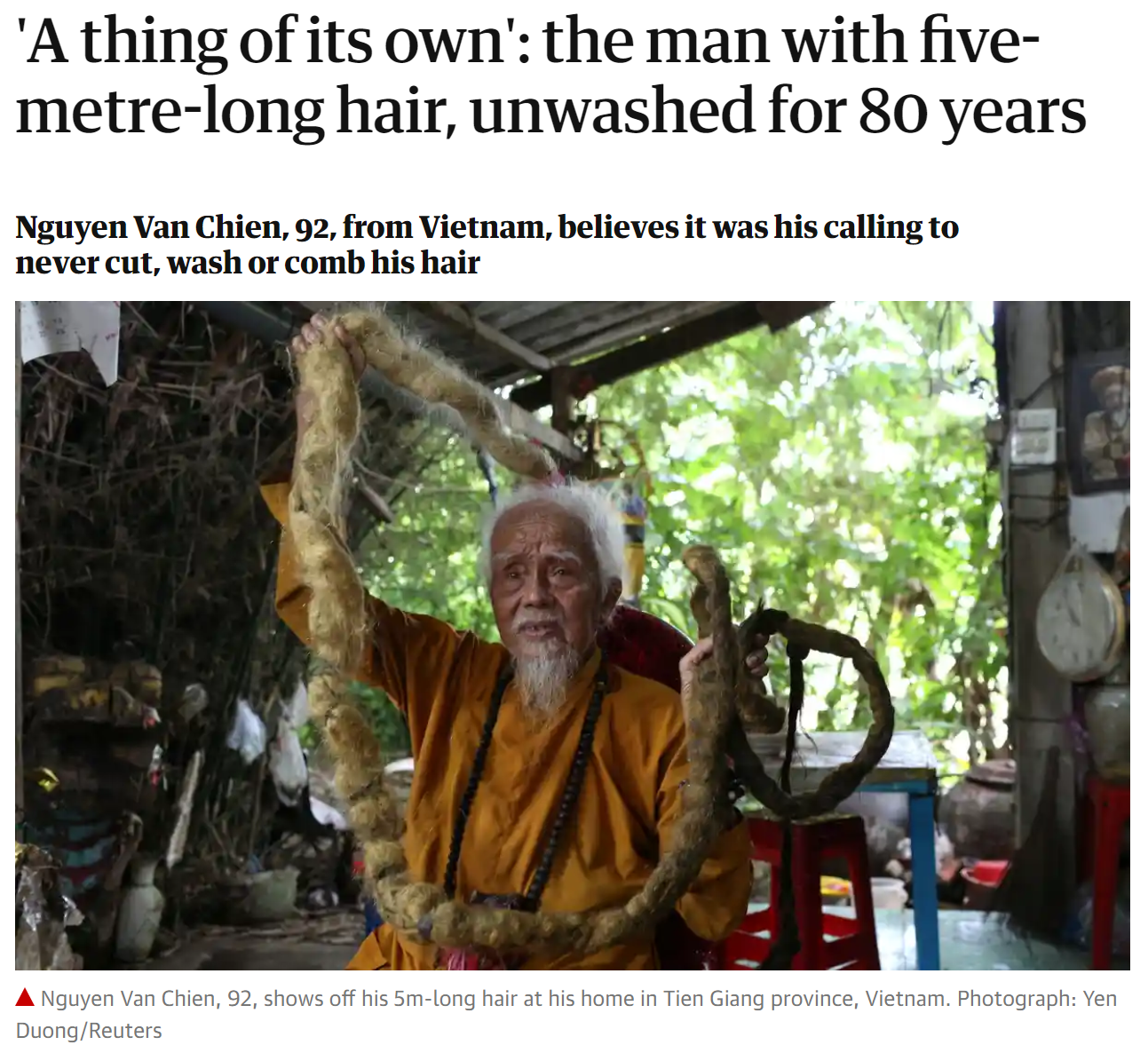
Task: Click the red triangle caption icon
Action: point(26,998)
